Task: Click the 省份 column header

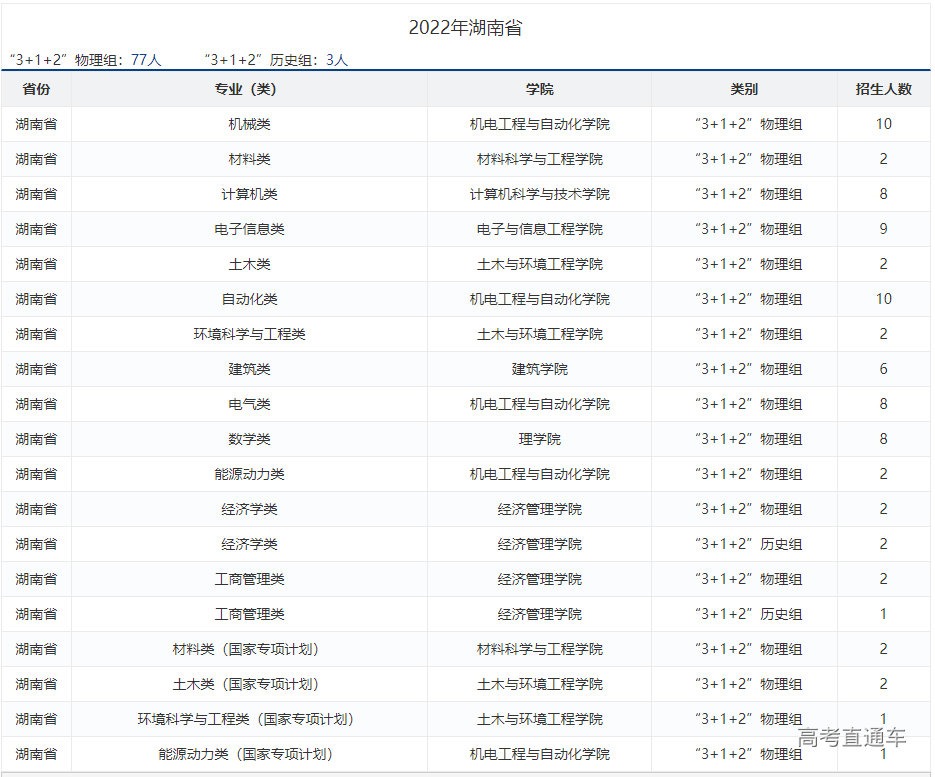Action: click(x=36, y=89)
